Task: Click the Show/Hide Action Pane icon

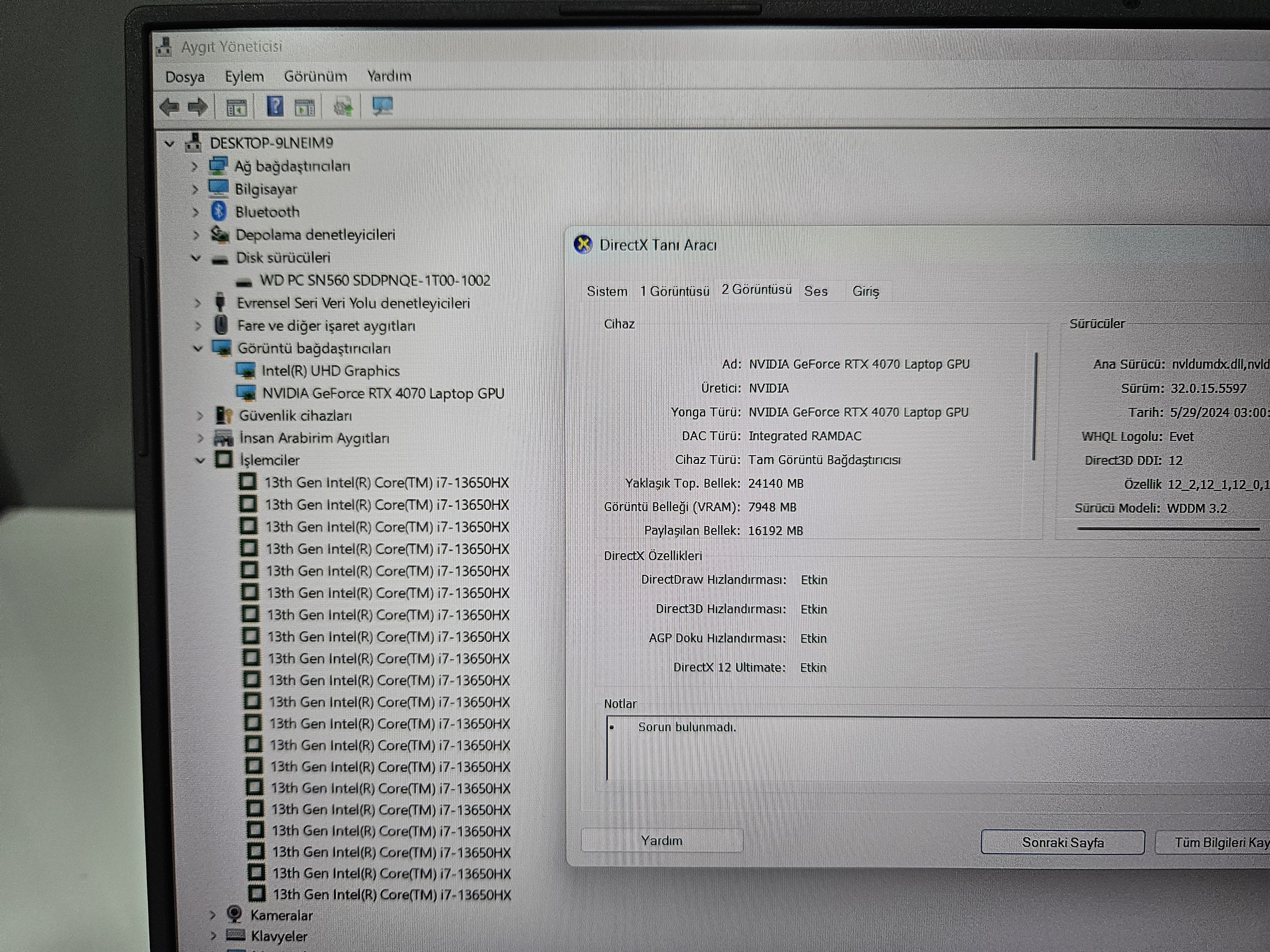Action: (x=304, y=107)
